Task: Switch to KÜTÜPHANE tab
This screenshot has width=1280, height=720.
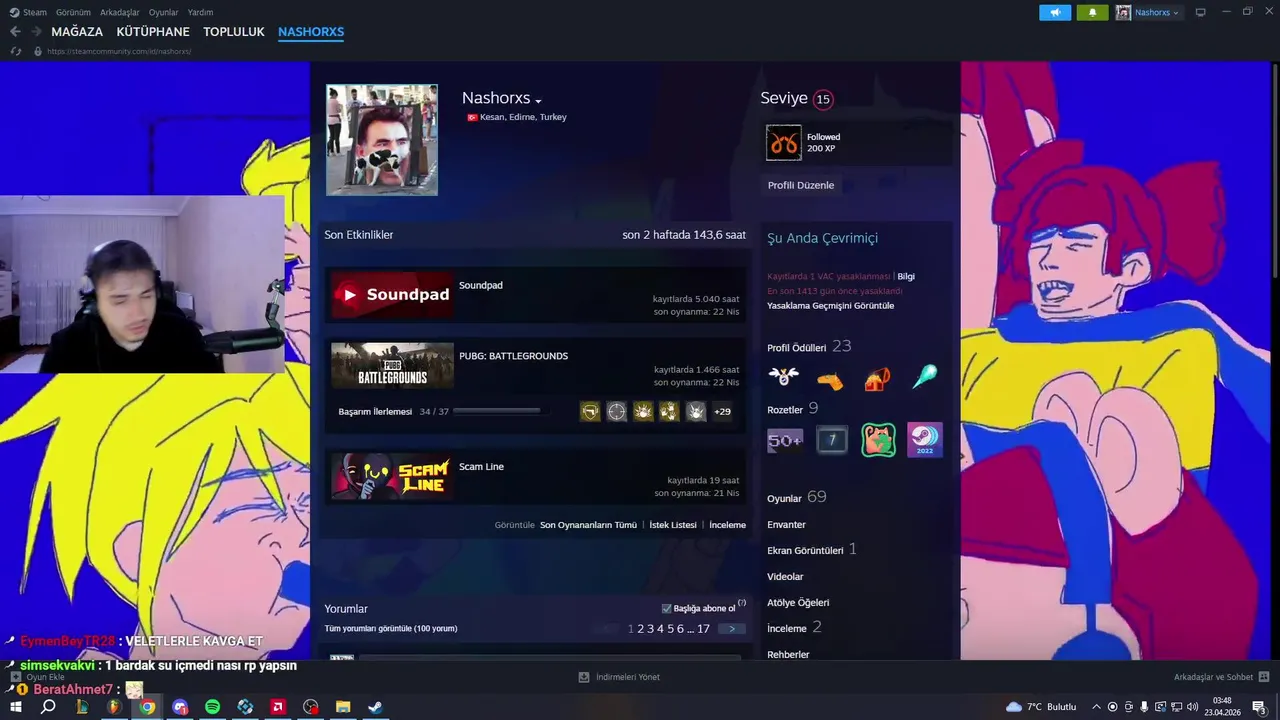Action: [153, 32]
